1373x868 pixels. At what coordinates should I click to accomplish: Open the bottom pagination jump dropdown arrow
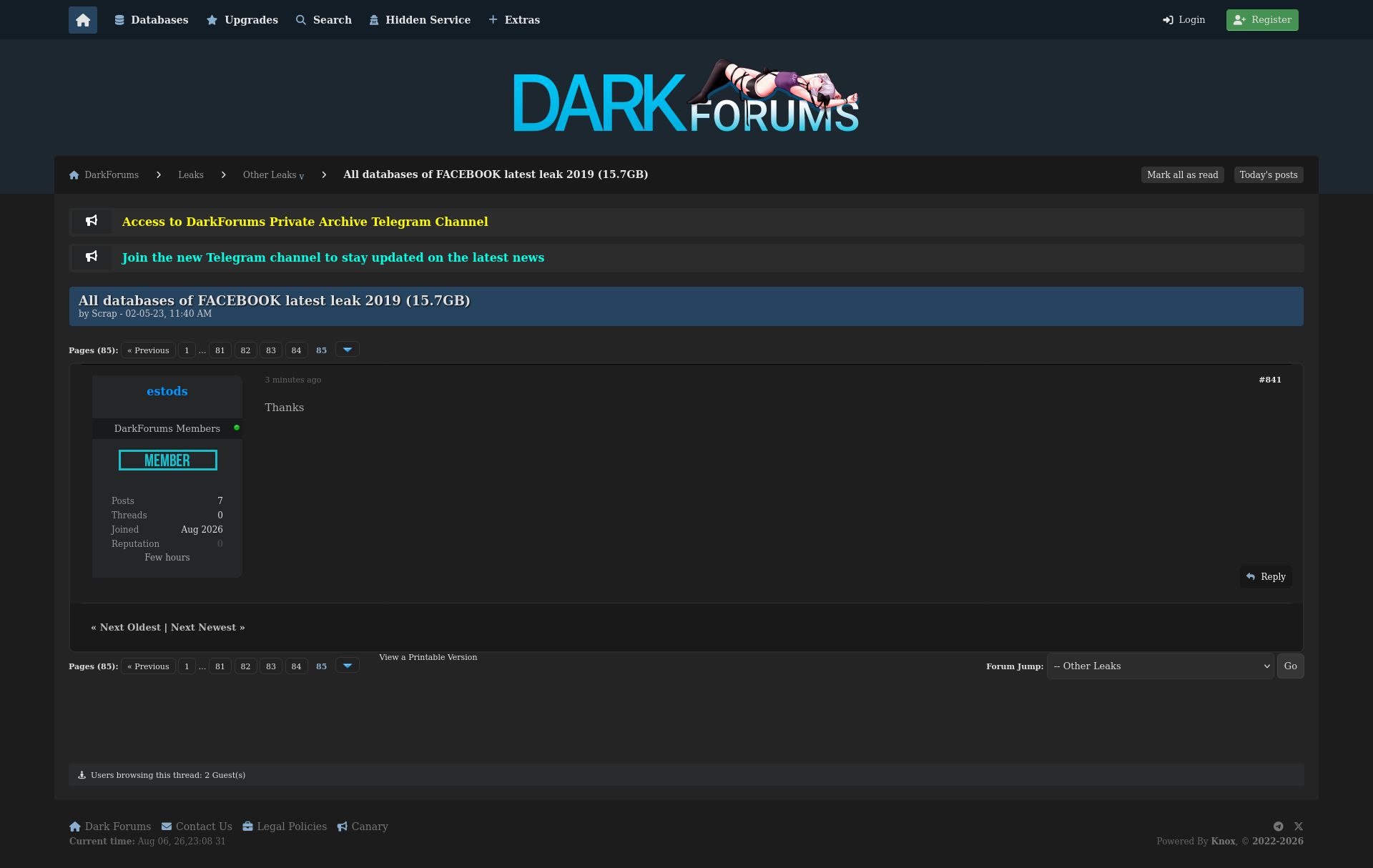click(x=348, y=666)
